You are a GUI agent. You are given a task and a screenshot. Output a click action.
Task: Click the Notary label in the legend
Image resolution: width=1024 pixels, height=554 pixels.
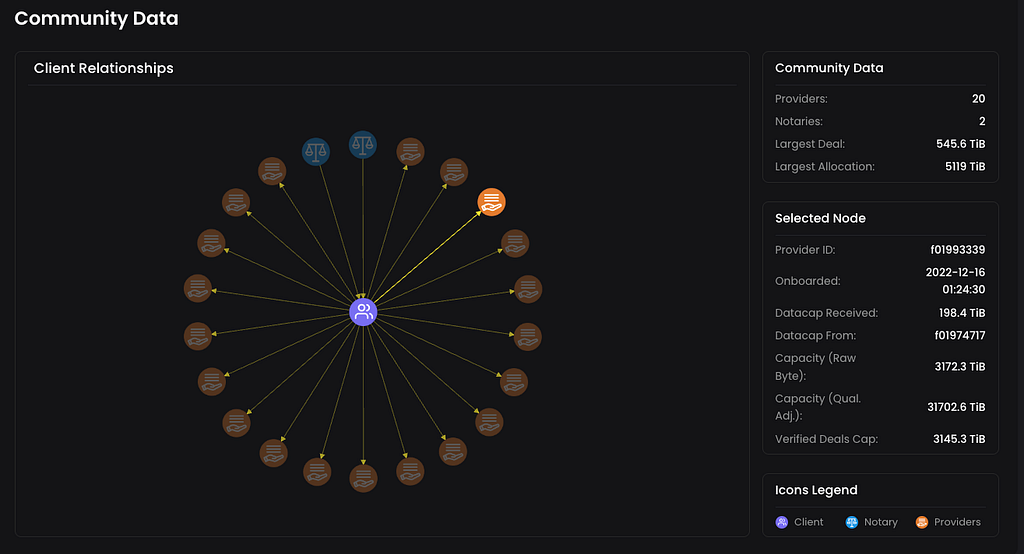(x=880, y=522)
